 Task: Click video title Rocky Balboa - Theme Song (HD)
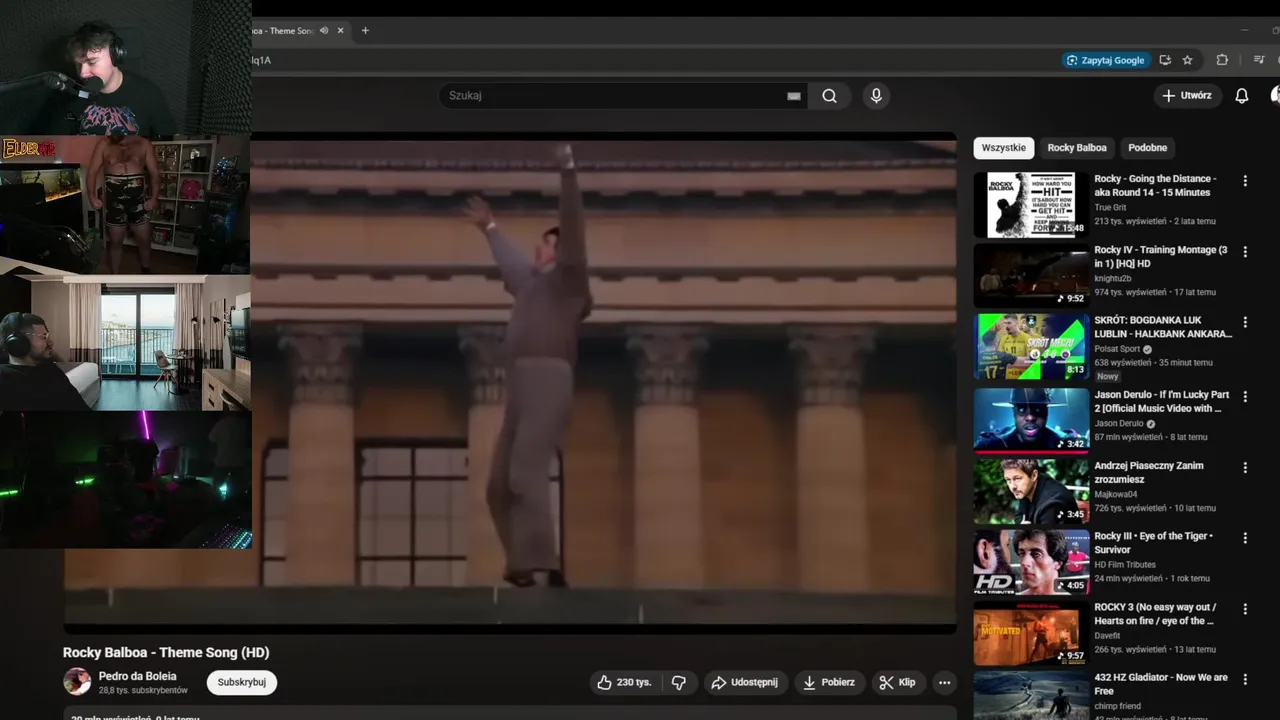click(x=166, y=652)
